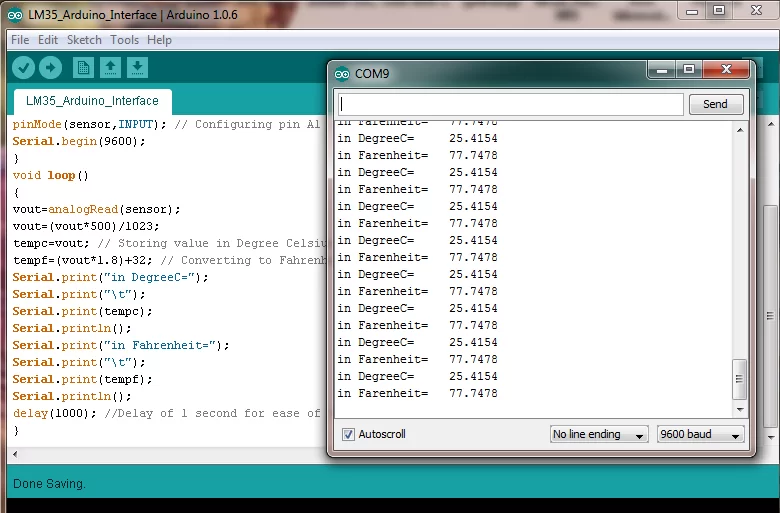780x513 pixels.
Task: Open the 'No line ending' dropdown
Action: (596, 435)
